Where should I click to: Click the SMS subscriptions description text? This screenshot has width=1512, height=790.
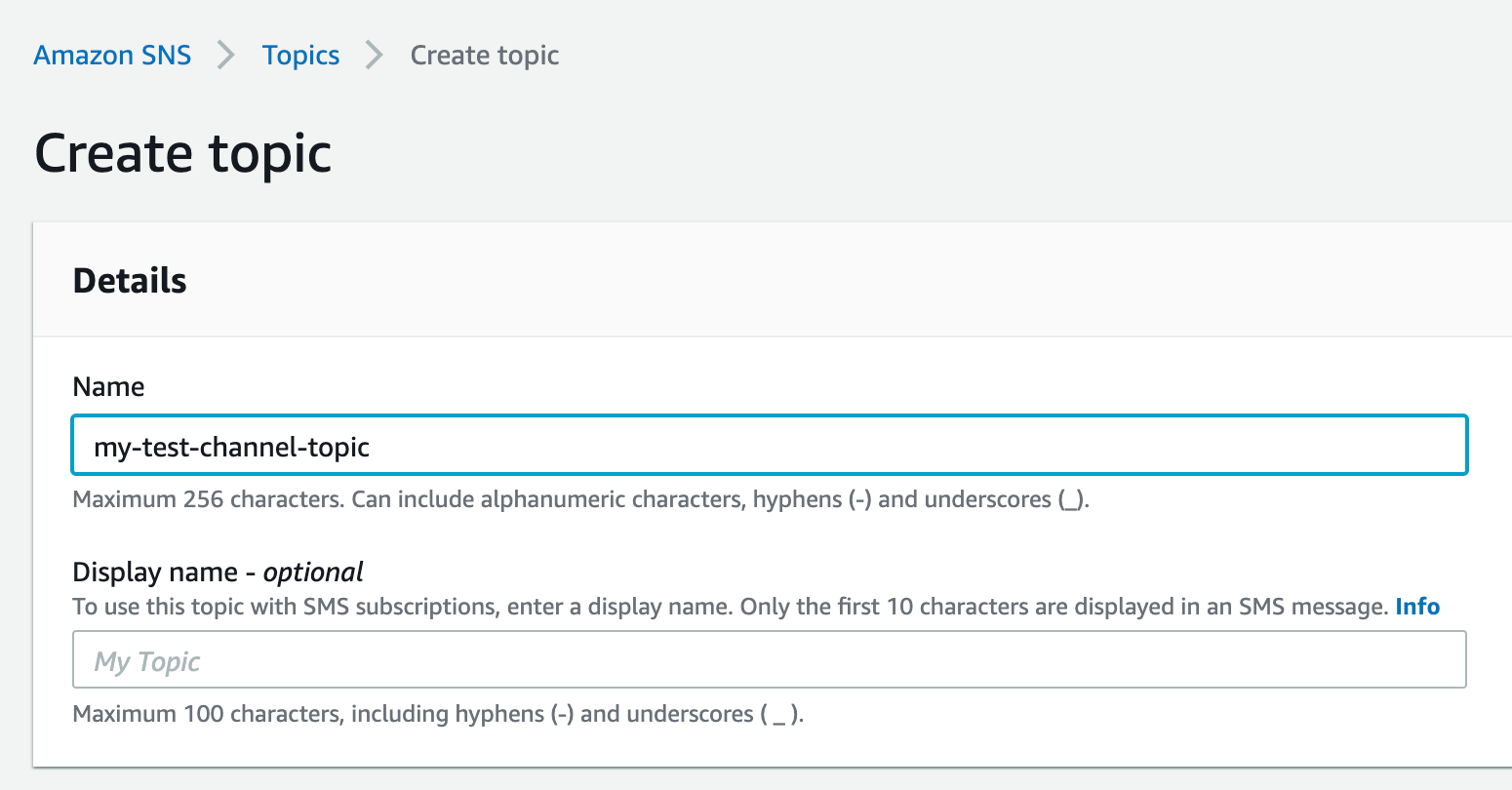click(x=731, y=607)
